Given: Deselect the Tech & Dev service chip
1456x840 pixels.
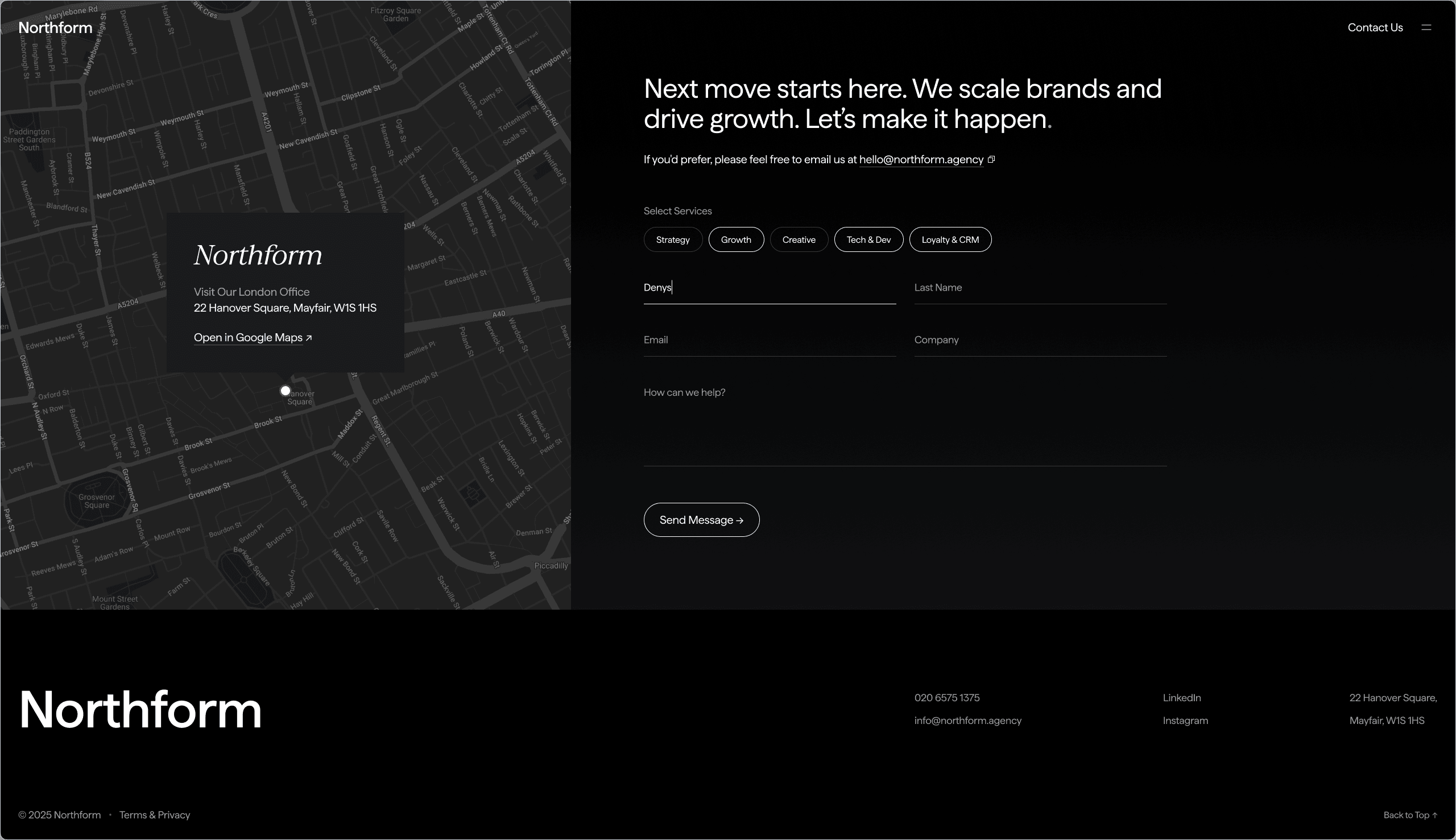Looking at the screenshot, I should point(868,239).
